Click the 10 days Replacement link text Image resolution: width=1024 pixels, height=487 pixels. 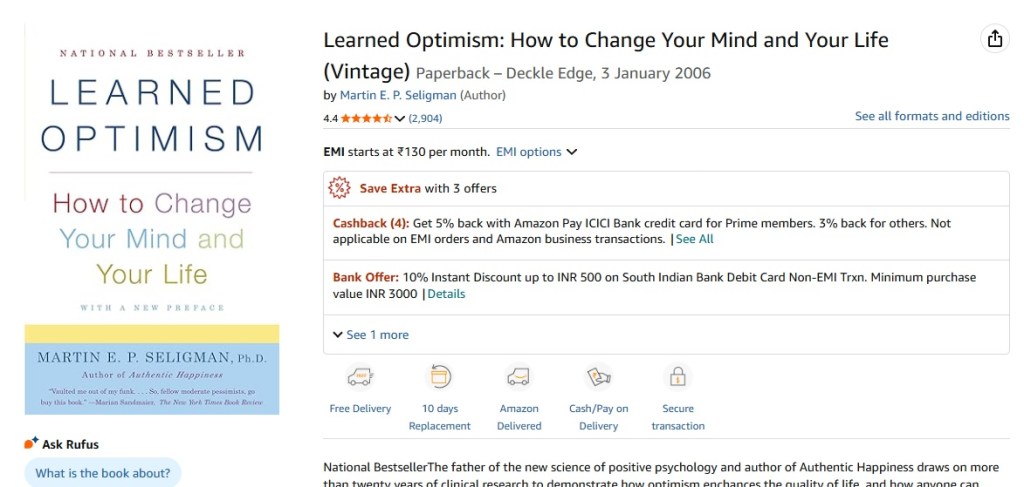click(x=439, y=417)
